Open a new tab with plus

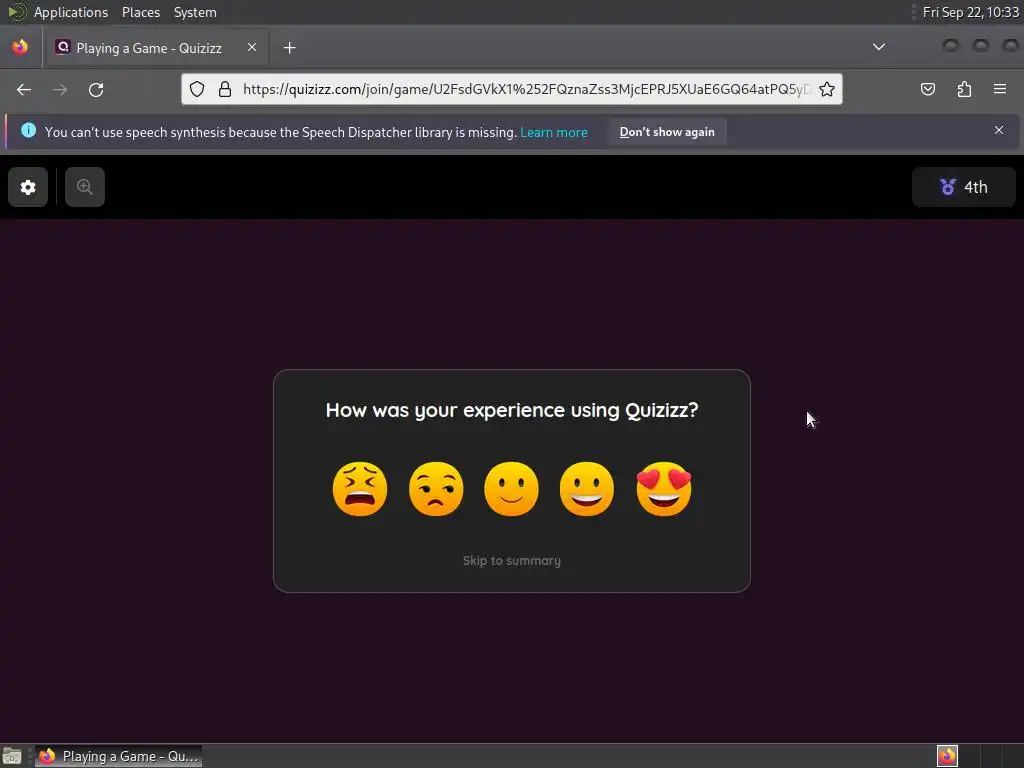pyautogui.click(x=289, y=48)
